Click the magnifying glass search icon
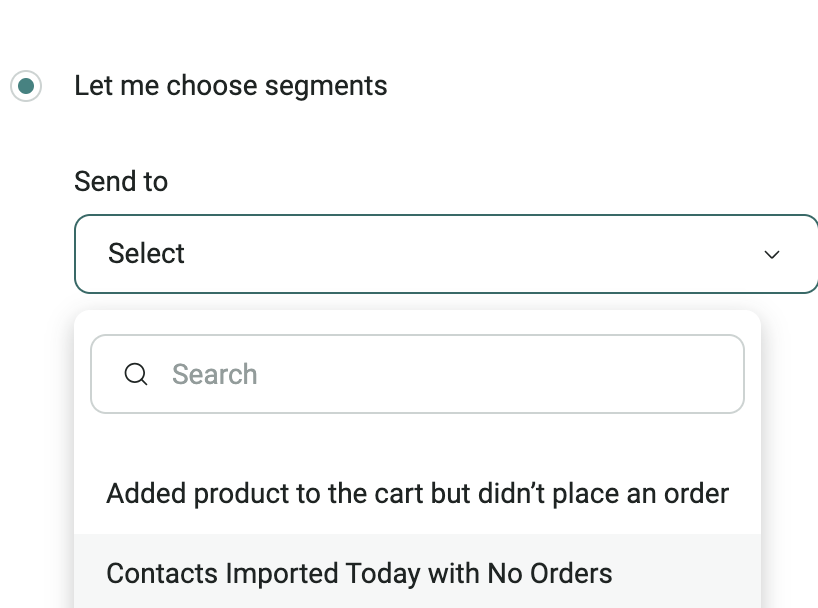 coord(136,374)
